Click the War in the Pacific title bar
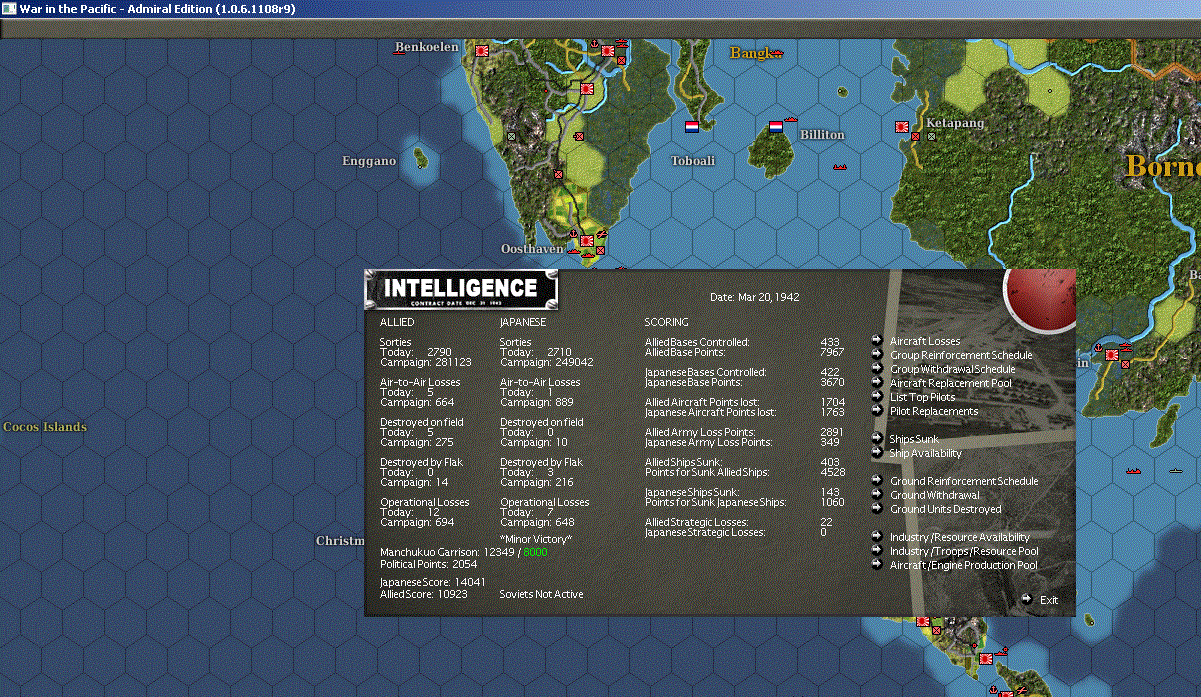This screenshot has width=1201, height=697. pyautogui.click(x=600, y=8)
